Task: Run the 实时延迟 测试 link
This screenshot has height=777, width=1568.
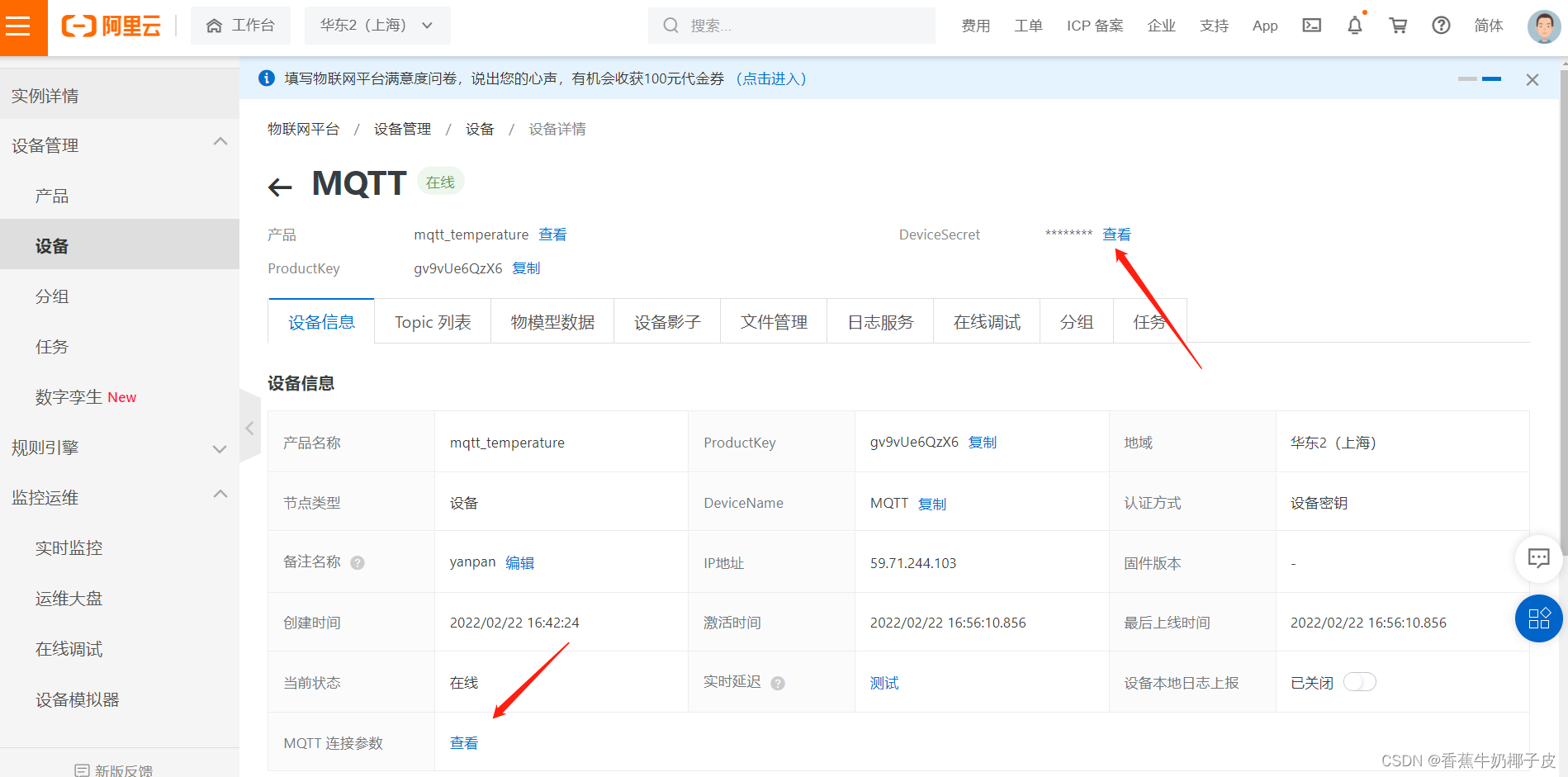Action: [884, 684]
